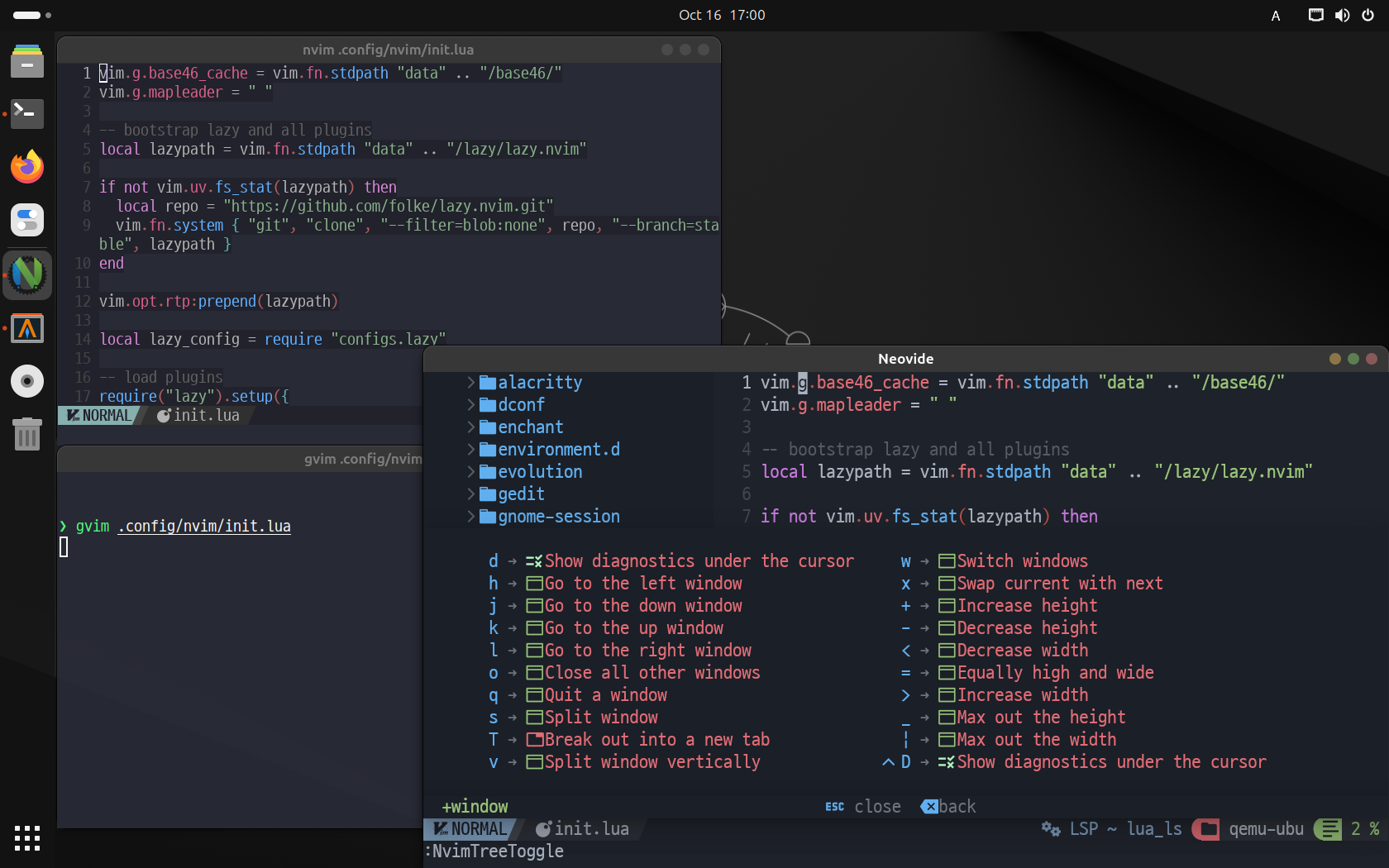The width and height of the screenshot is (1389, 868).
Task: Expand the evolution folder chevron
Action: pos(471,471)
